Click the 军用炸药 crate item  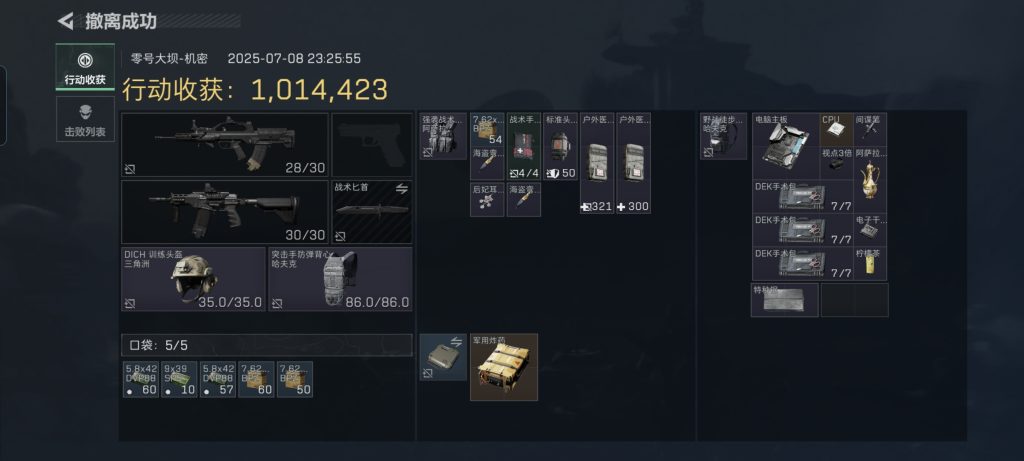coord(504,367)
